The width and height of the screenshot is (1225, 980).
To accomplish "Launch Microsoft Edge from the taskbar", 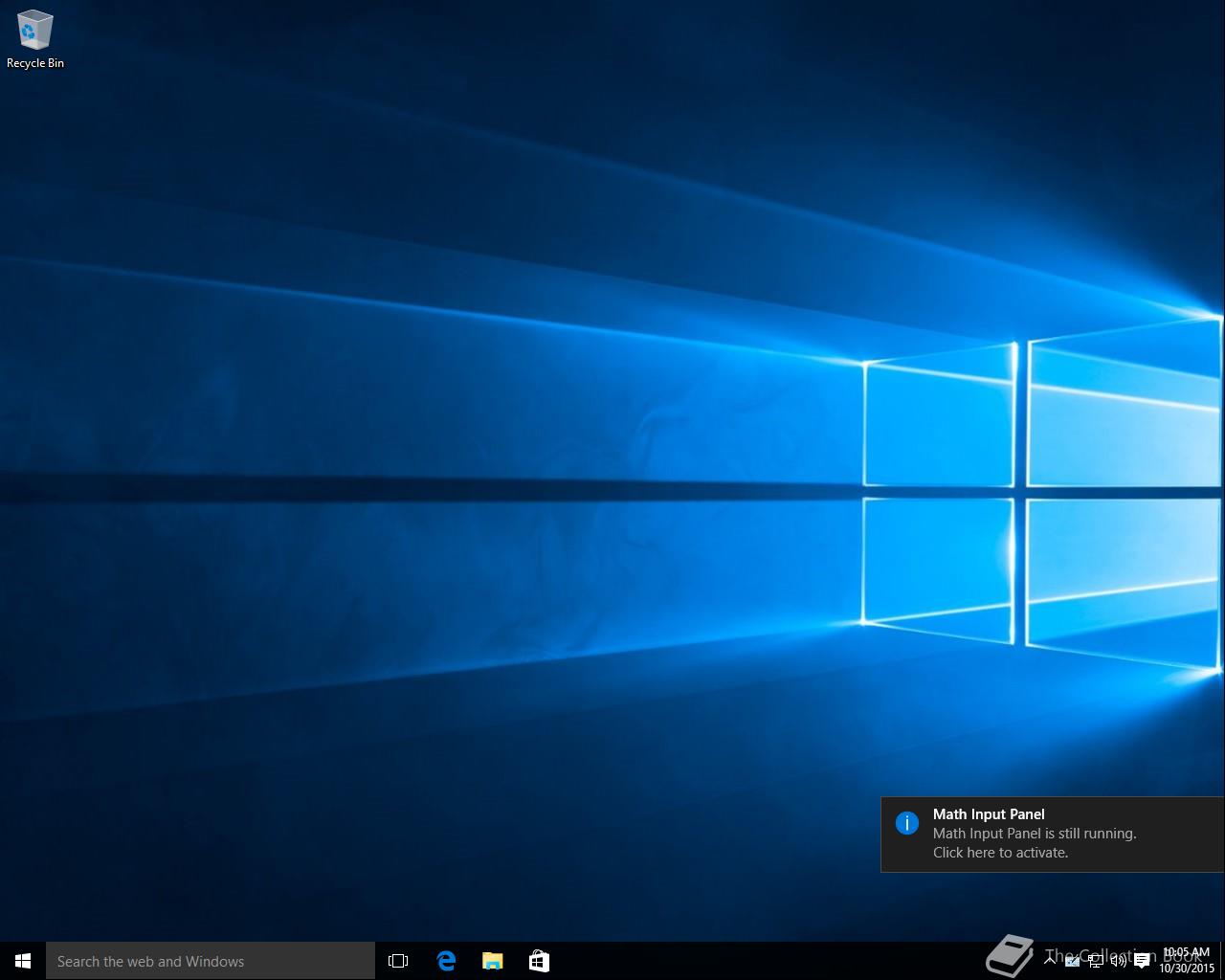I will point(446,961).
